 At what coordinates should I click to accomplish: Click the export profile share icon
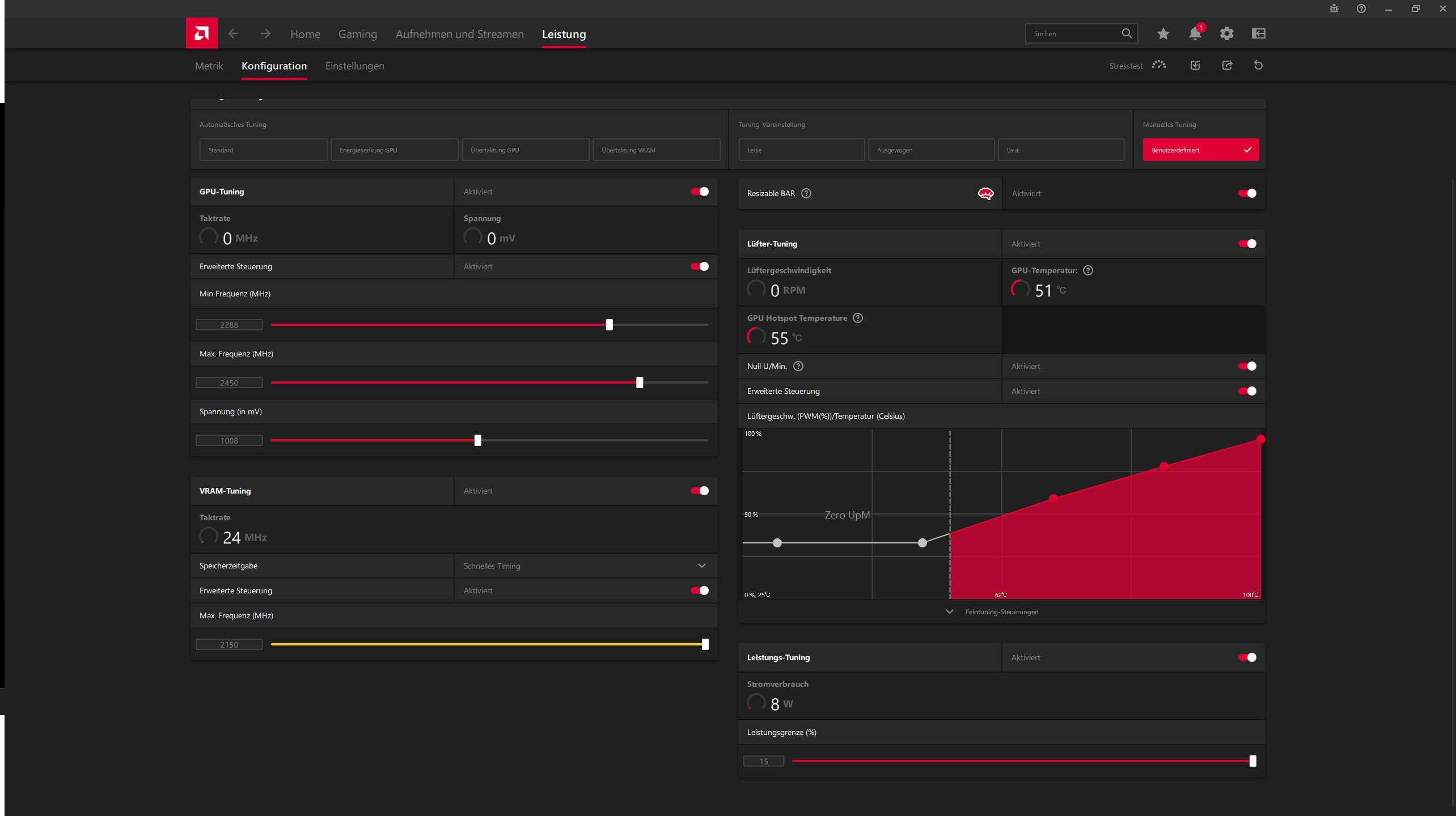(x=1227, y=65)
